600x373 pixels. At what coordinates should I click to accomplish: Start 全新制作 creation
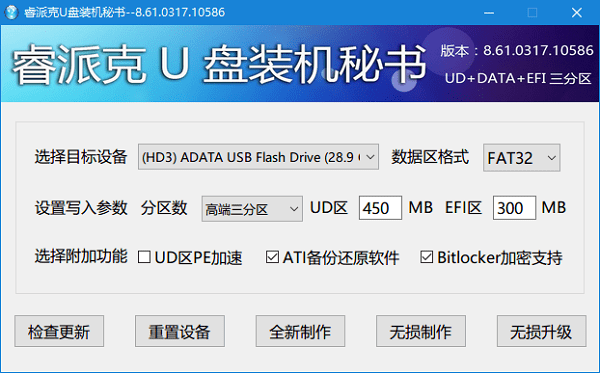300,331
